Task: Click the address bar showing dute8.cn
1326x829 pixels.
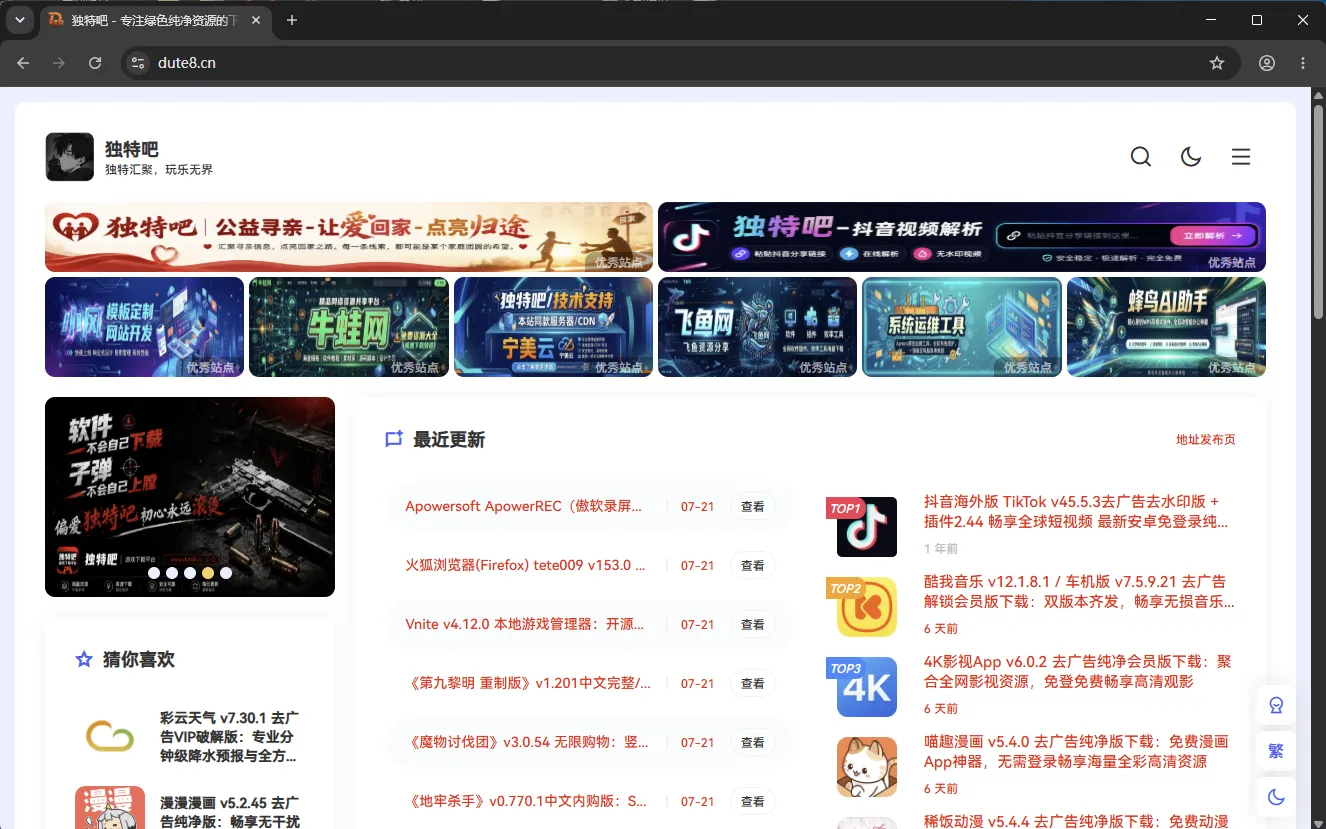Action: tap(680, 63)
